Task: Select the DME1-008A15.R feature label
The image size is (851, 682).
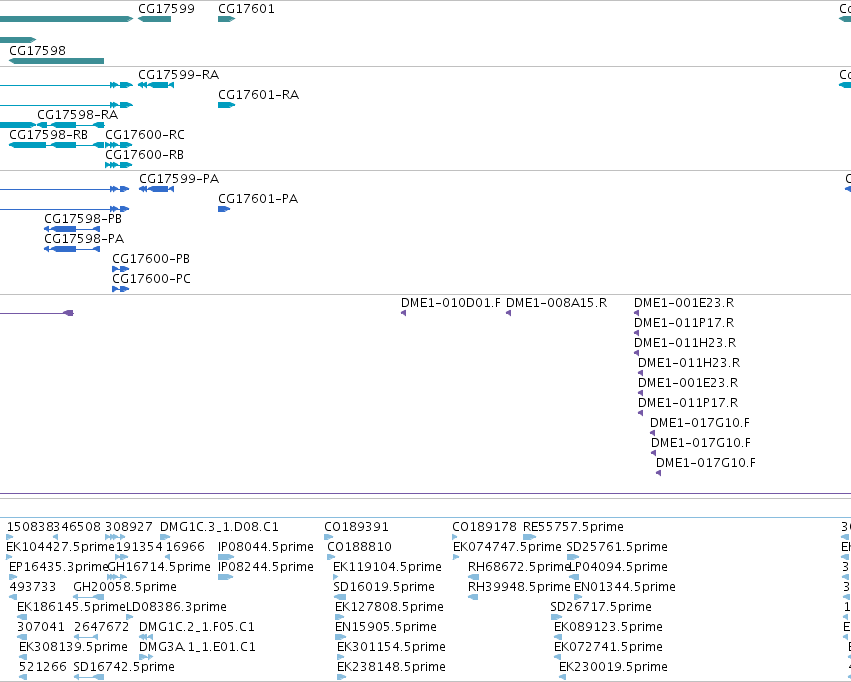Action: [556, 303]
